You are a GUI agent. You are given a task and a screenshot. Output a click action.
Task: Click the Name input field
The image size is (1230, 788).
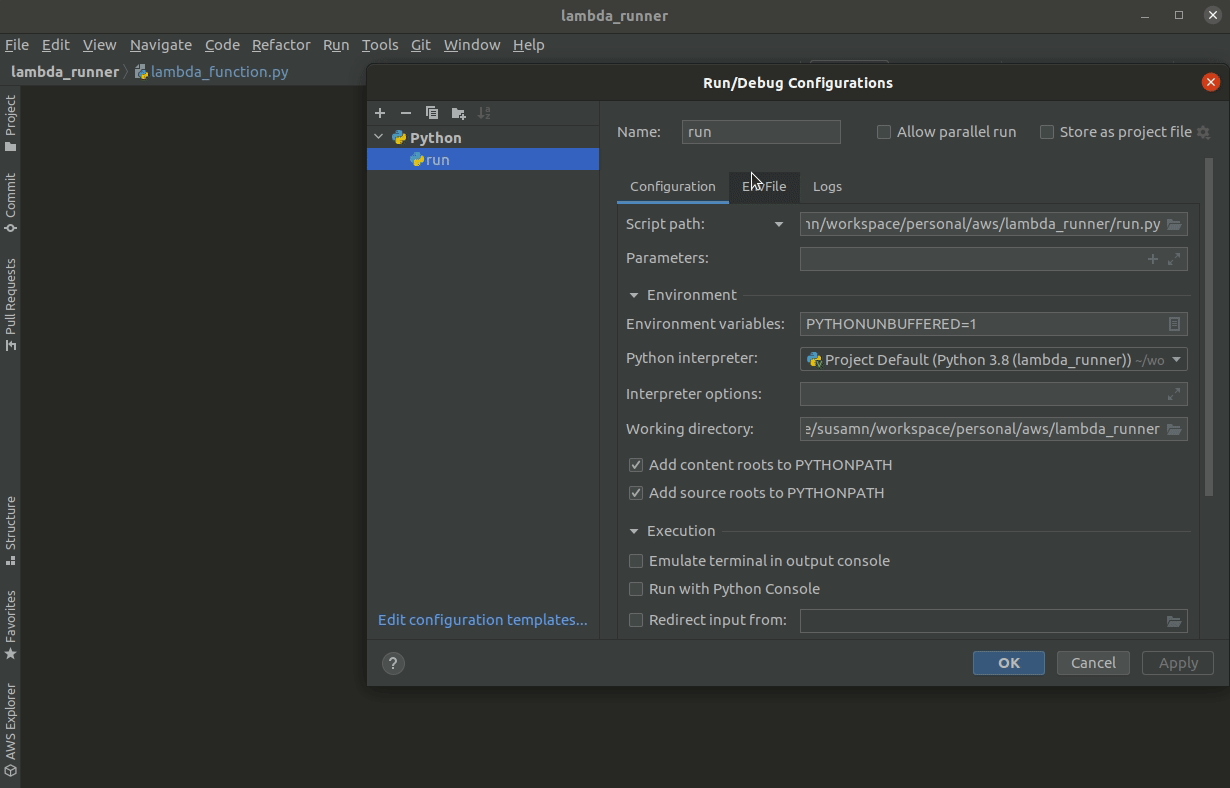pos(761,132)
